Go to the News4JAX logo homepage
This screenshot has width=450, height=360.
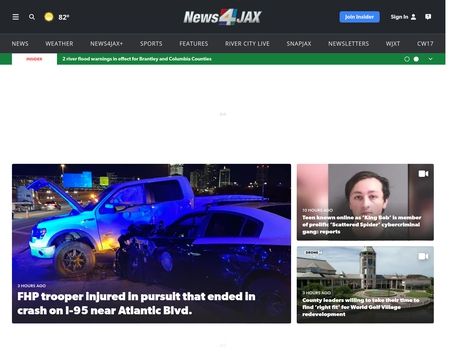tap(222, 17)
